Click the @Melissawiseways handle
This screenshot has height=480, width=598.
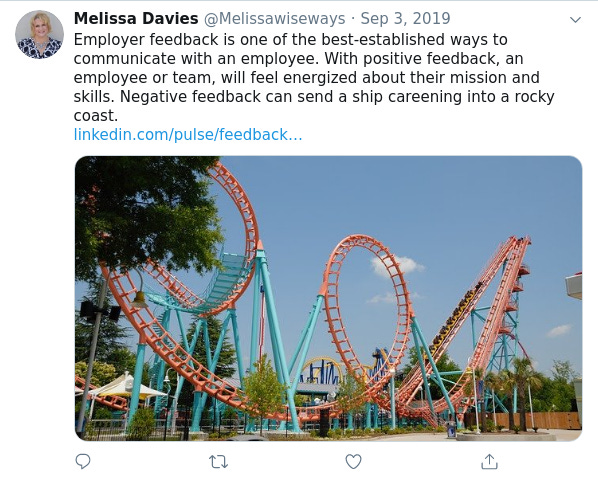pos(275,18)
